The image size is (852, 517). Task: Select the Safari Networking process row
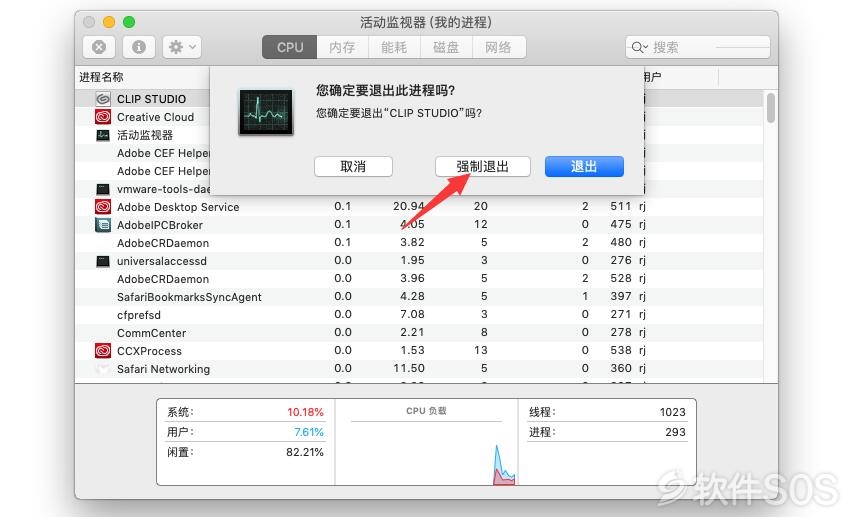click(x=418, y=368)
